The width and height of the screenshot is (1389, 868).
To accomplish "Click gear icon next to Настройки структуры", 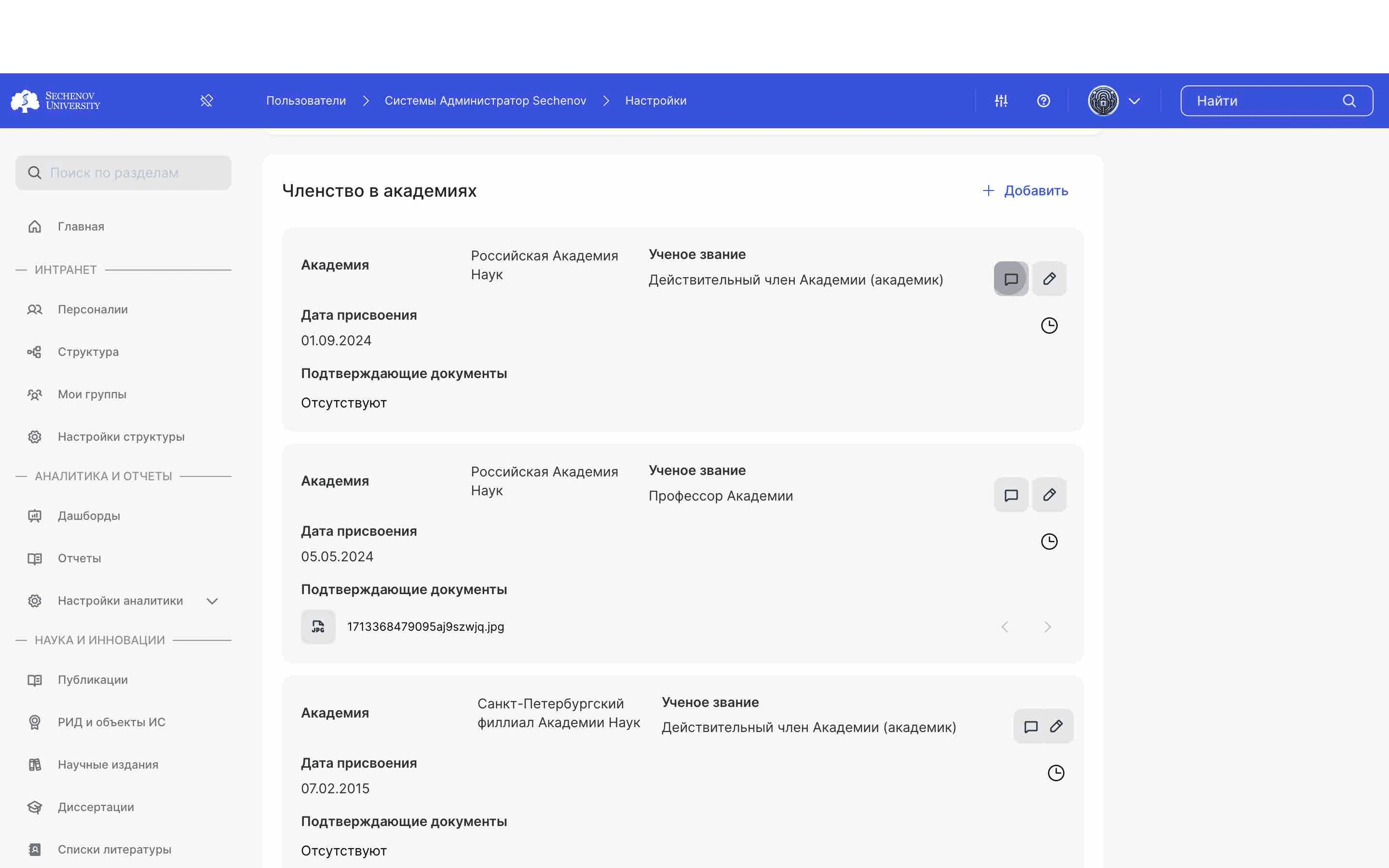I will [34, 437].
